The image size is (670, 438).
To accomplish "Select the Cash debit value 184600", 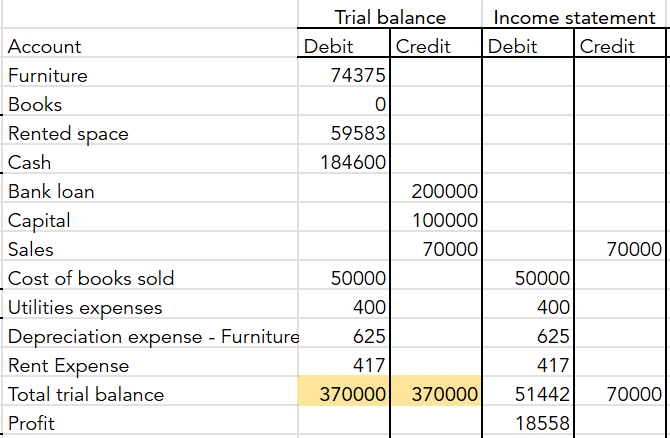I will point(344,159).
